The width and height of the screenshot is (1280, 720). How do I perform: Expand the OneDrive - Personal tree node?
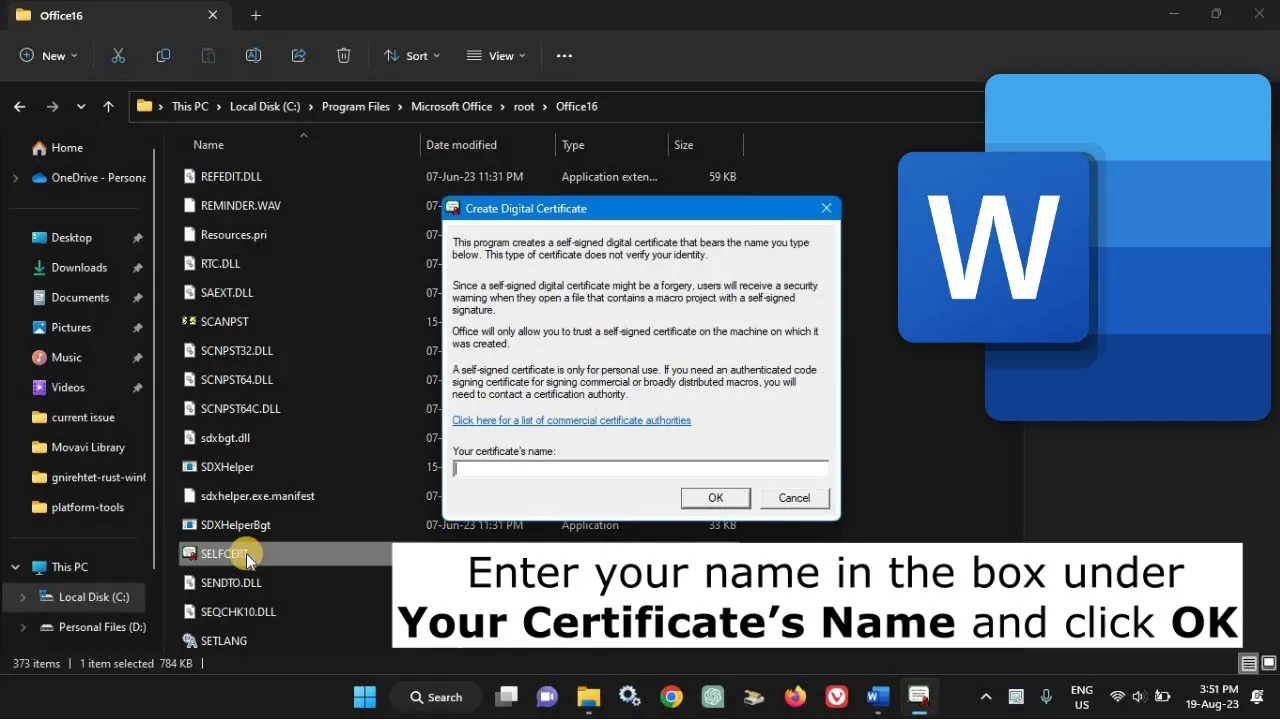[15, 178]
